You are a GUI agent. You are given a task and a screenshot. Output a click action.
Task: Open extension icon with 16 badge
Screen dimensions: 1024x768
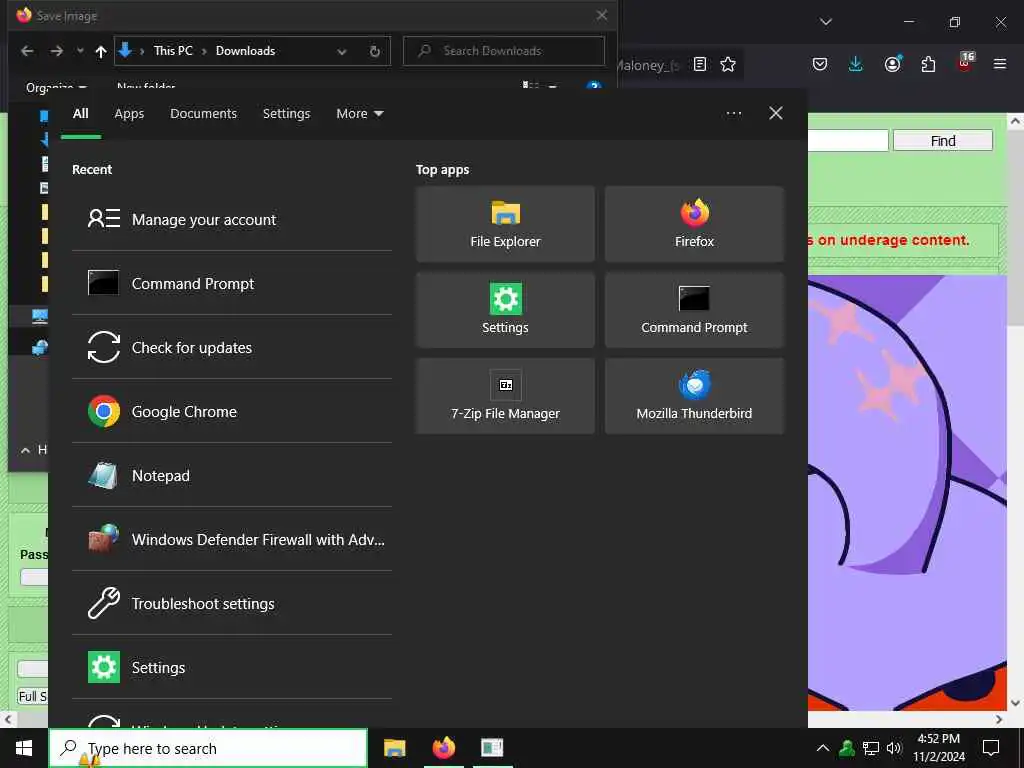point(965,63)
